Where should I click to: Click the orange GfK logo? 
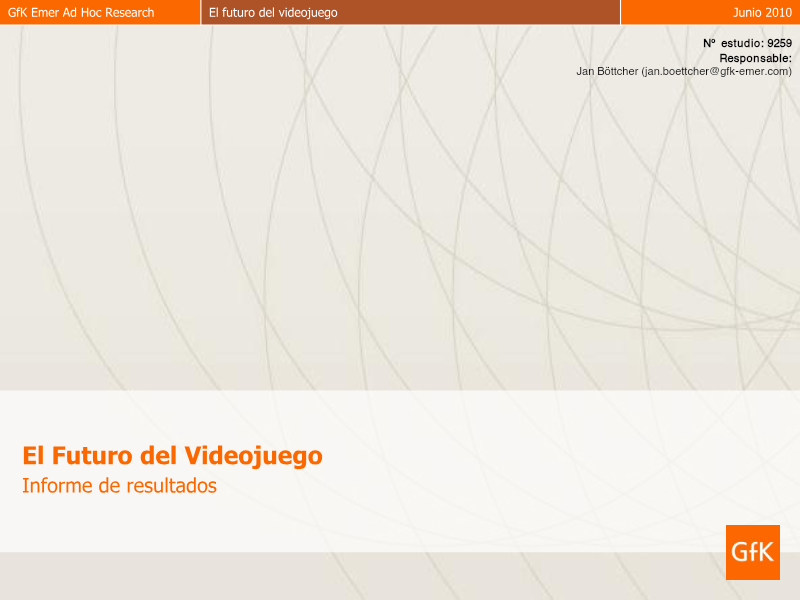coord(752,552)
